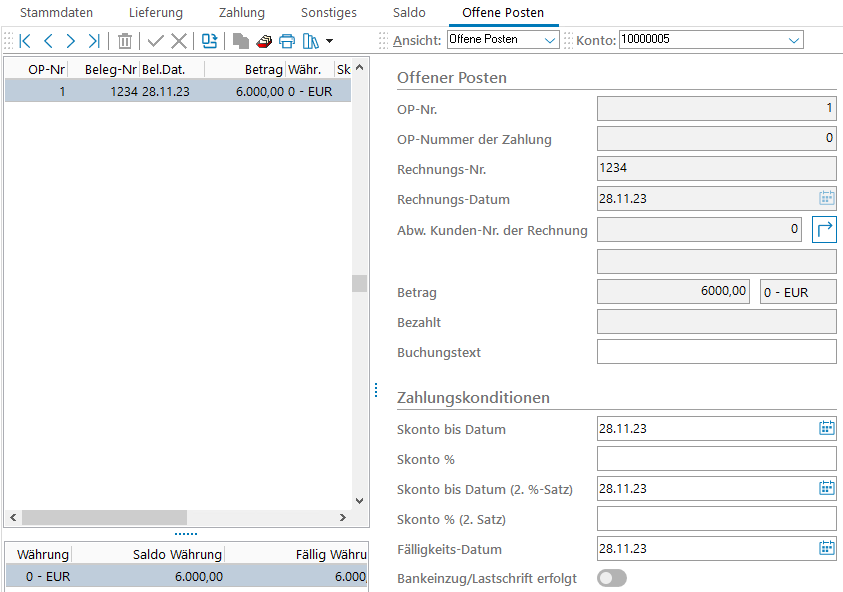This screenshot has height=592, width=843.
Task: Open the Zahlung tab
Action: tap(242, 13)
